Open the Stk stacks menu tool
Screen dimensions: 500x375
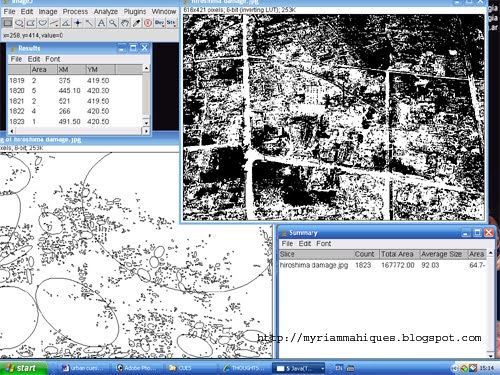[x=171, y=23]
